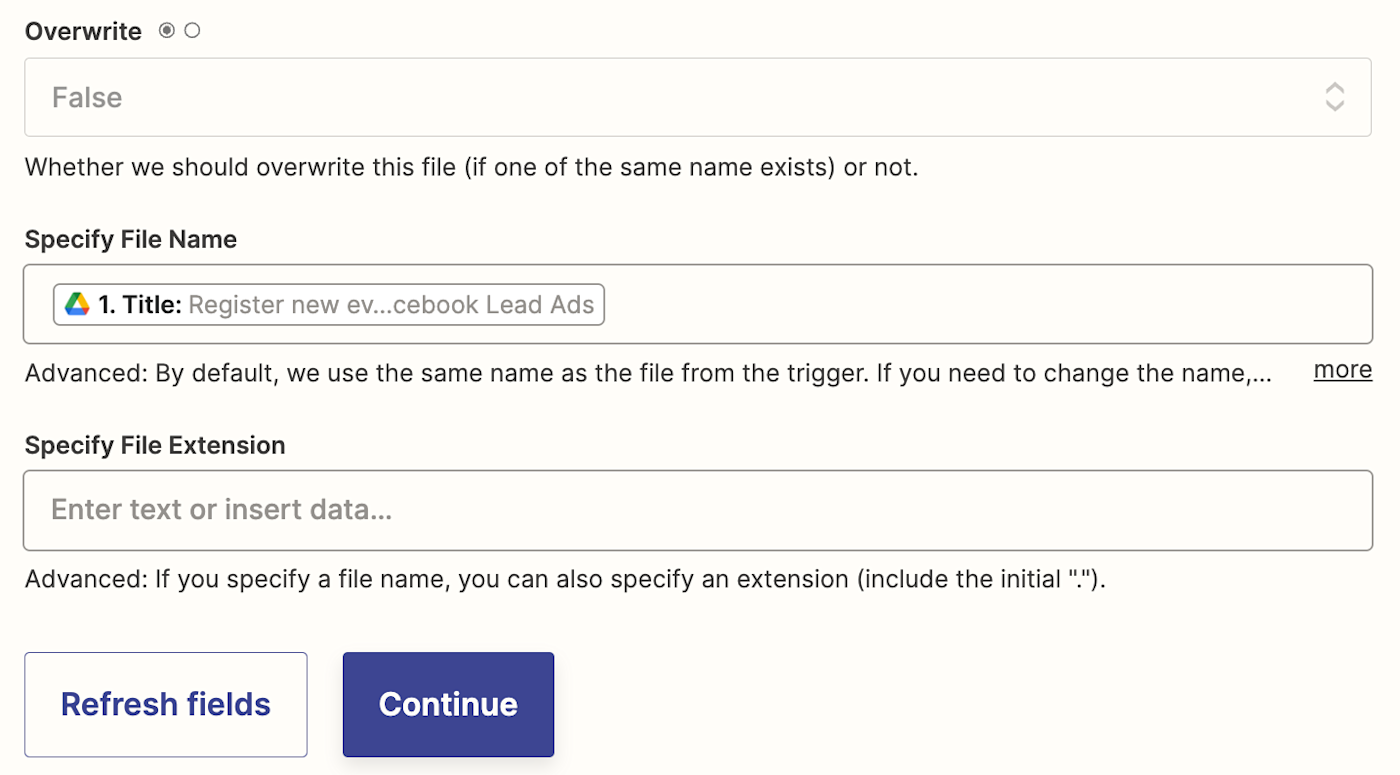The height and width of the screenshot is (775, 1400).
Task: Select the empty Overwrite radio option
Action: [192, 31]
